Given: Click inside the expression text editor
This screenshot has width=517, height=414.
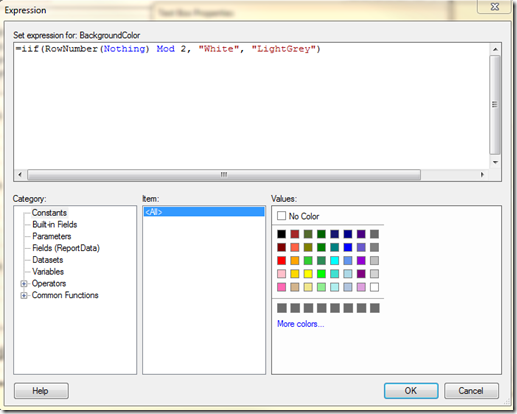Looking at the screenshot, I should coord(251,107).
